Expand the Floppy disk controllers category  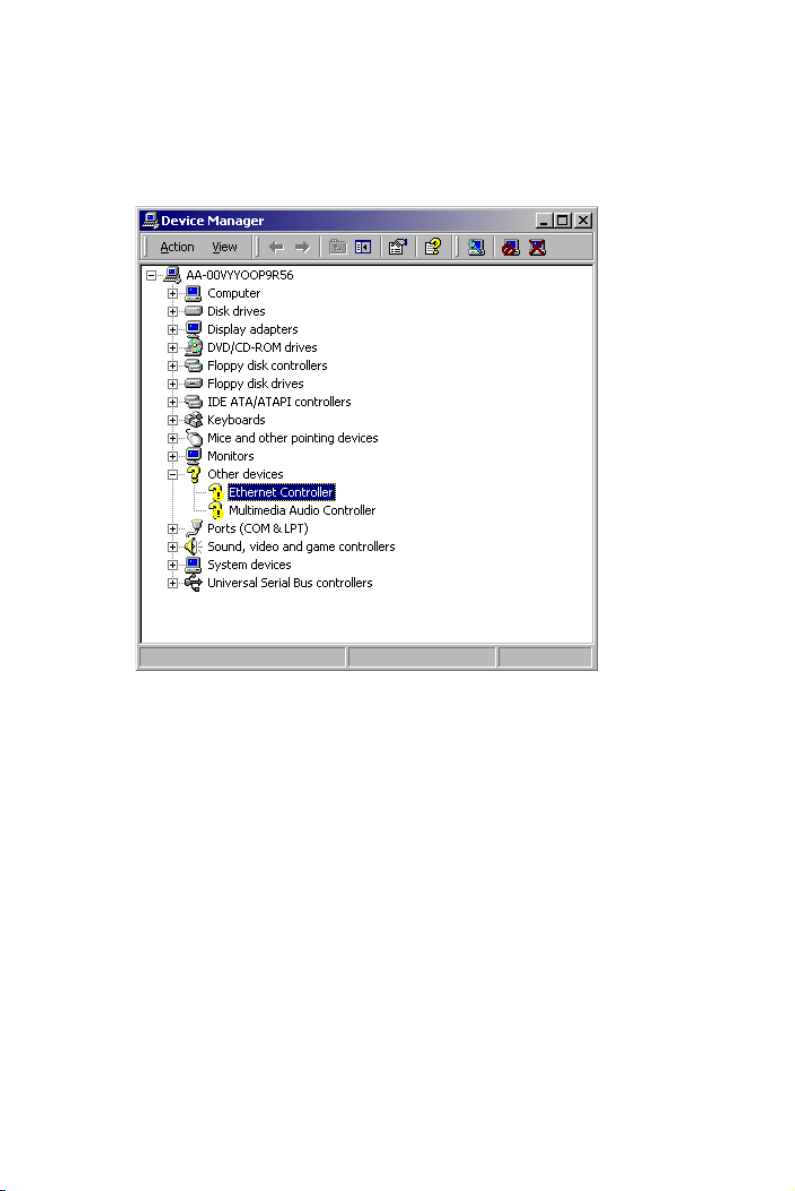coord(172,366)
